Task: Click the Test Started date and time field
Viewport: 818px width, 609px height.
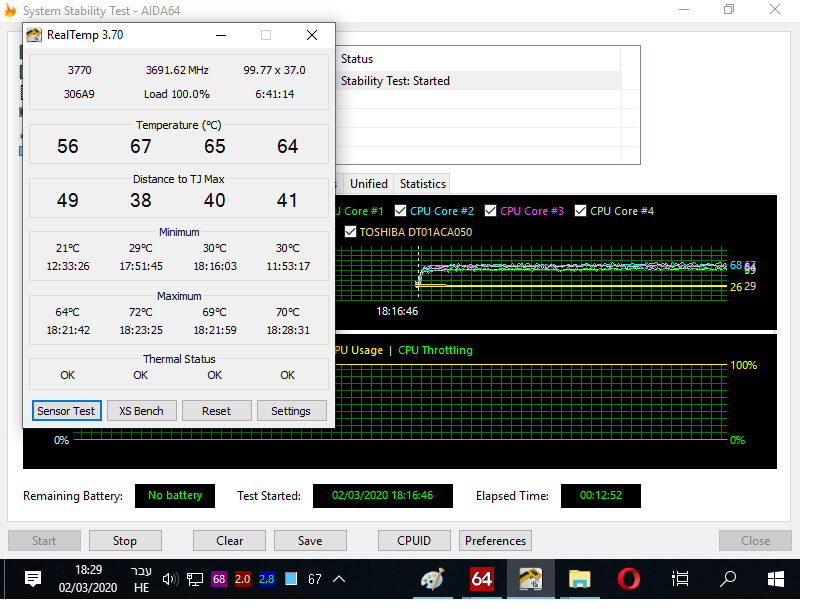Action: (x=383, y=495)
